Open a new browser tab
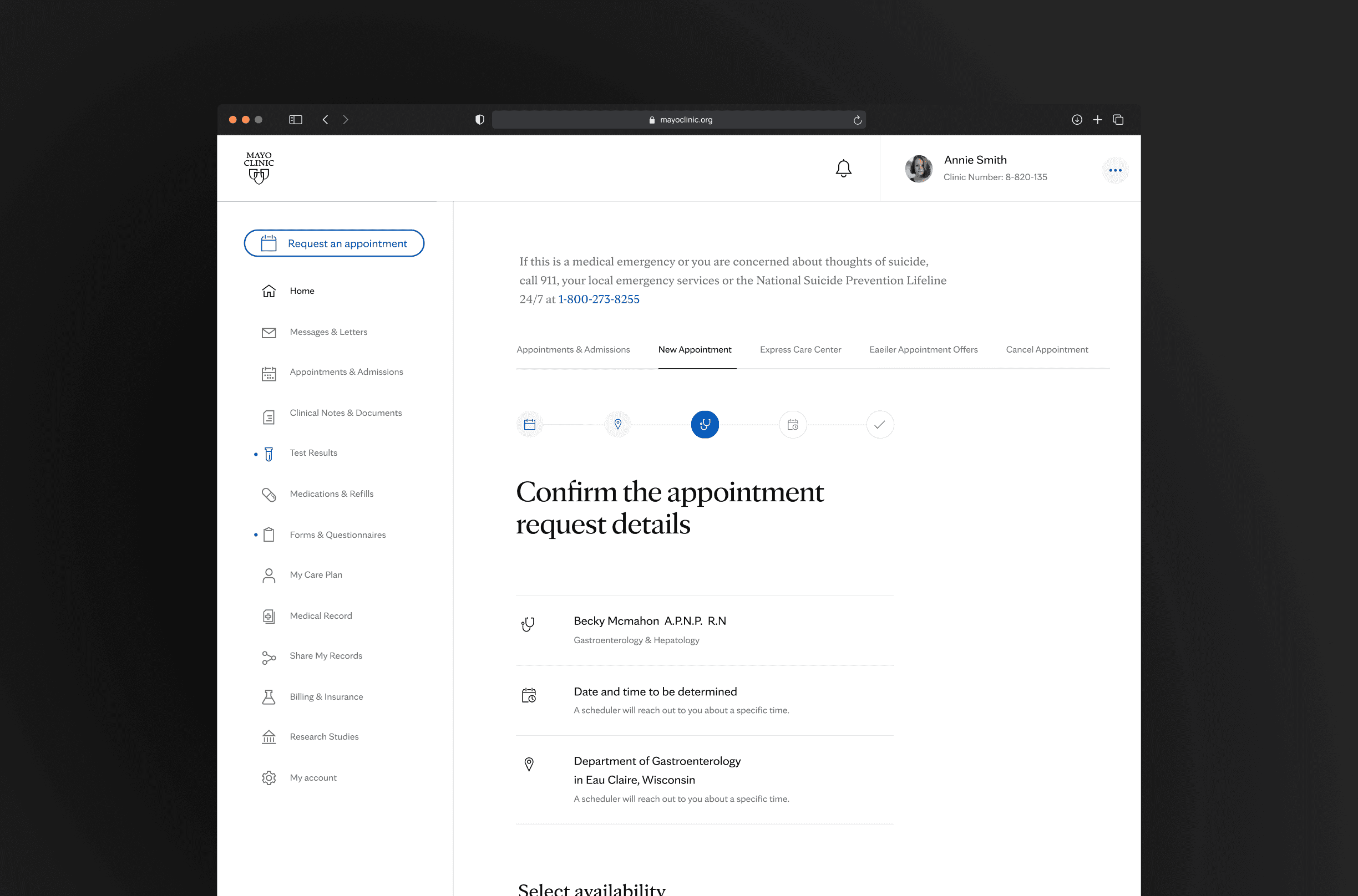This screenshot has width=1358, height=896. click(1097, 119)
